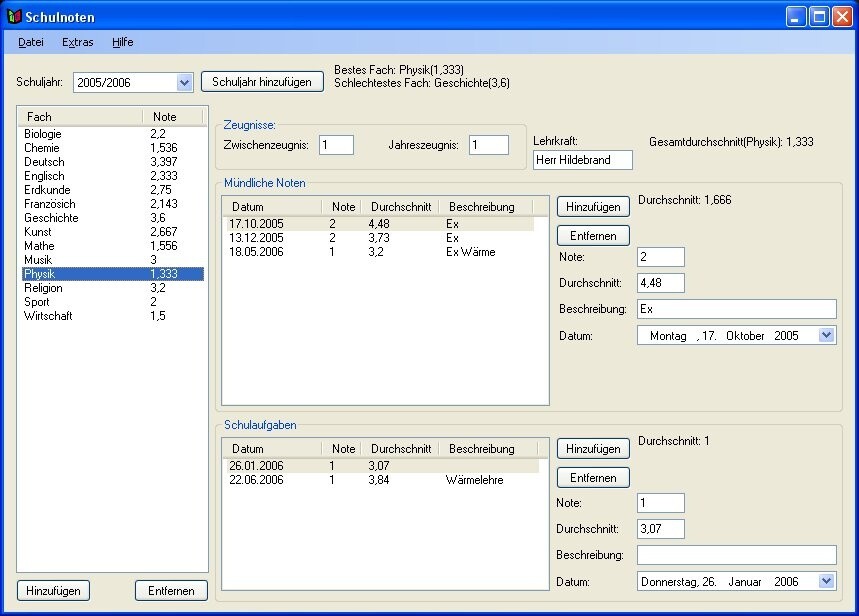The height and width of the screenshot is (616, 859).
Task: Click Note field in Schulaufgaben section
Action: [661, 503]
